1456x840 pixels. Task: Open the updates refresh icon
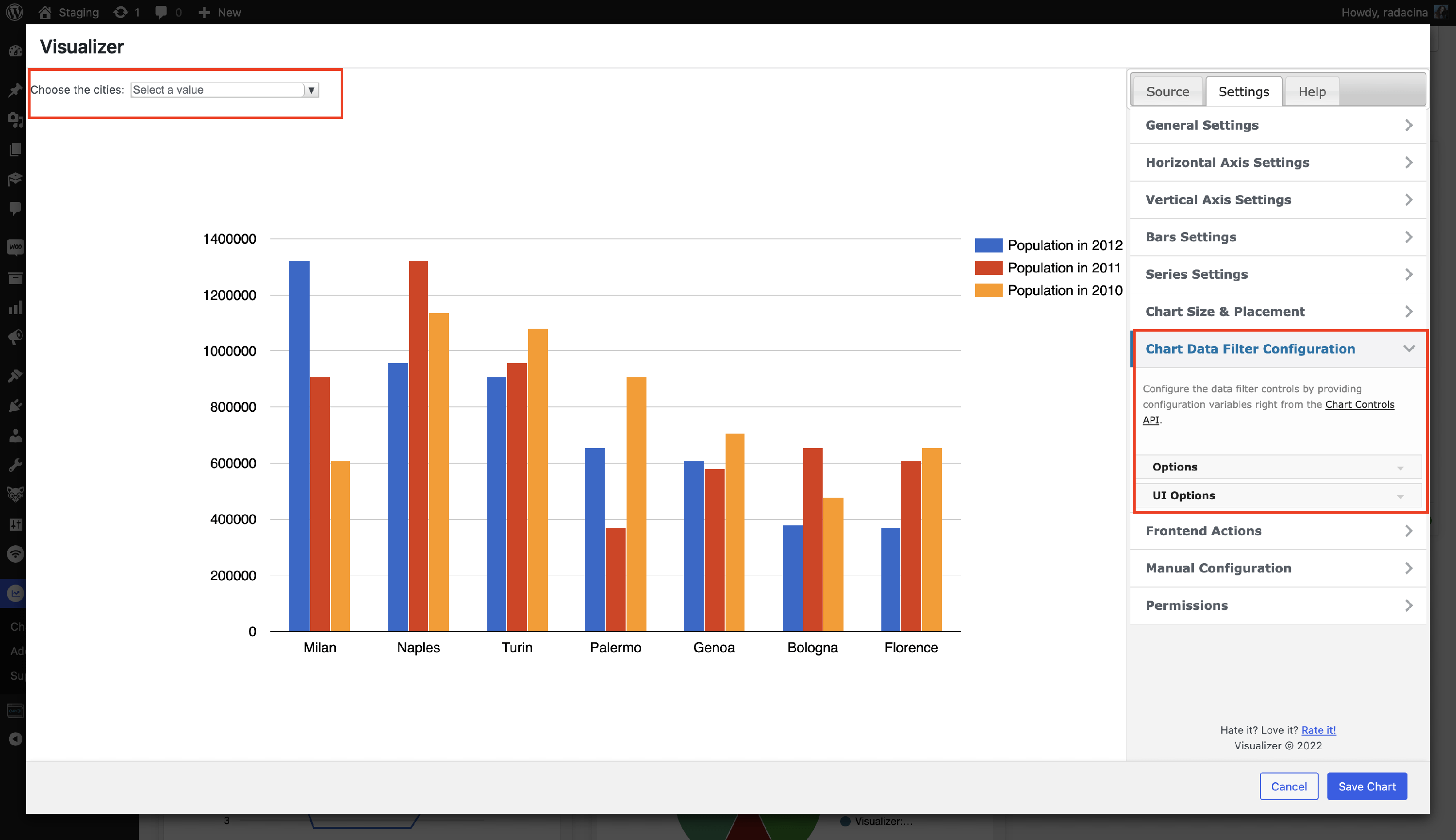click(120, 12)
